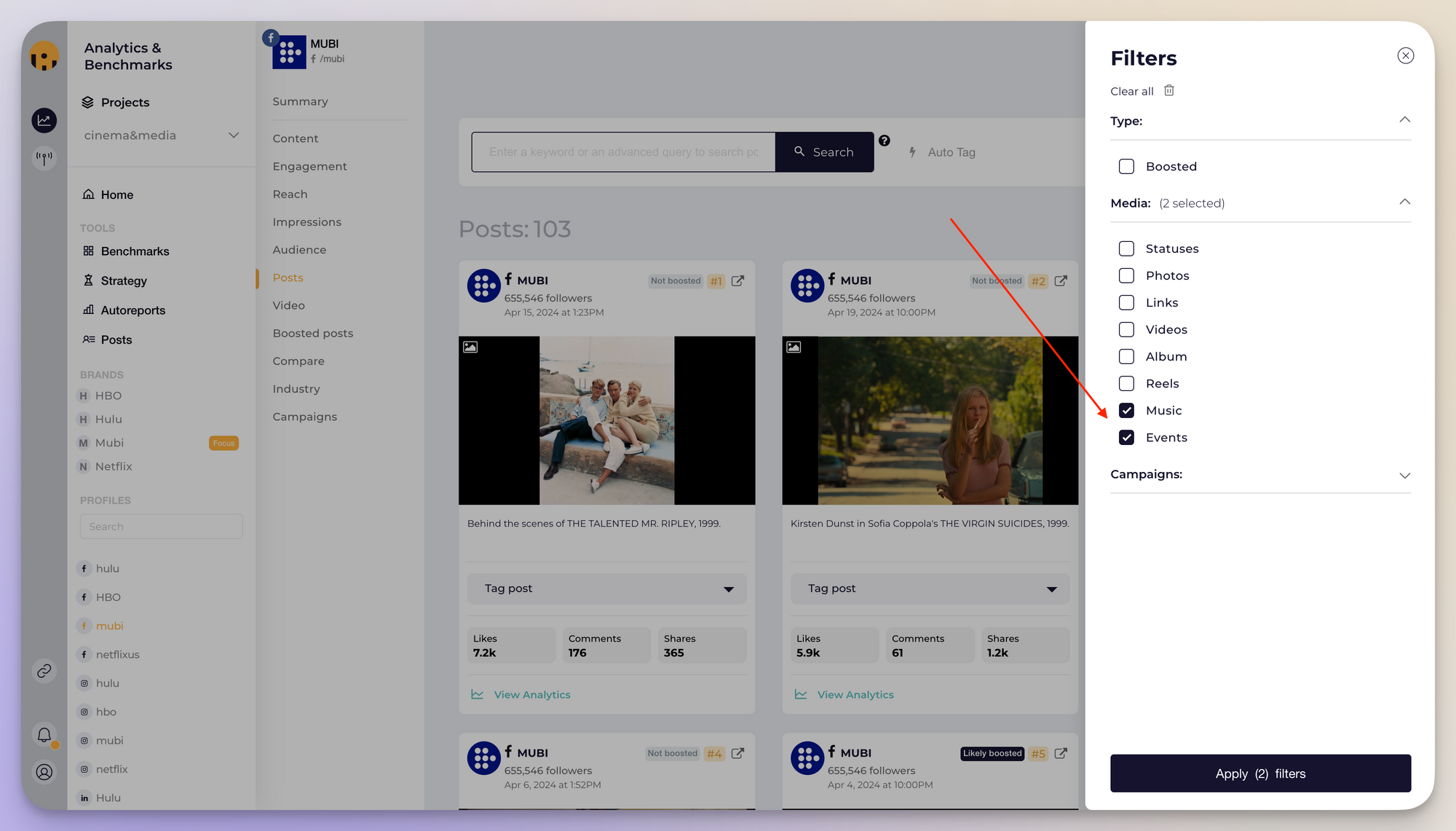Open Autoreports tool

click(x=124, y=310)
